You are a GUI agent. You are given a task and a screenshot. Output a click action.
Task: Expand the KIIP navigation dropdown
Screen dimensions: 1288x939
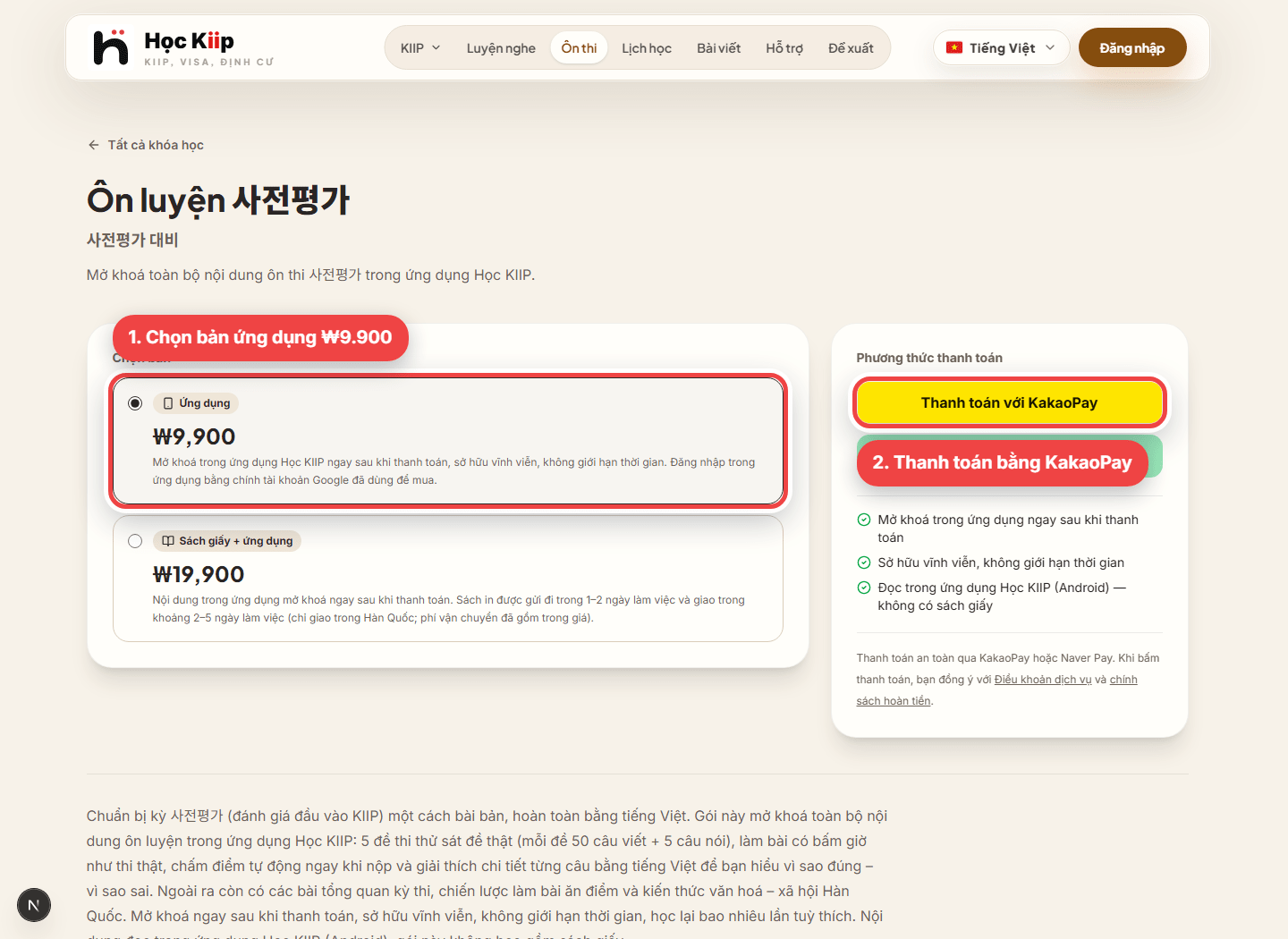(420, 48)
